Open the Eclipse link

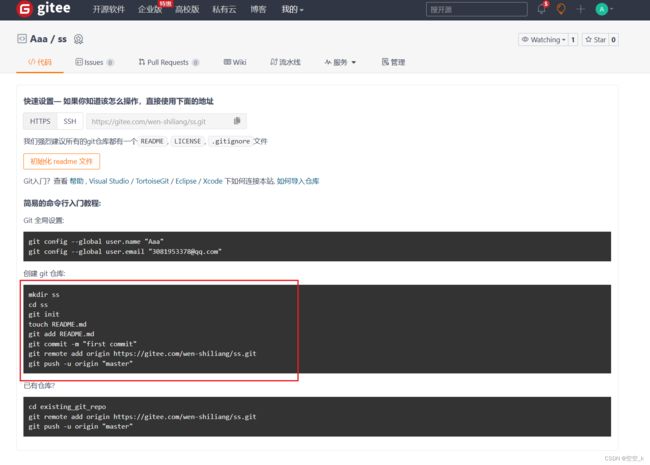coord(186,181)
